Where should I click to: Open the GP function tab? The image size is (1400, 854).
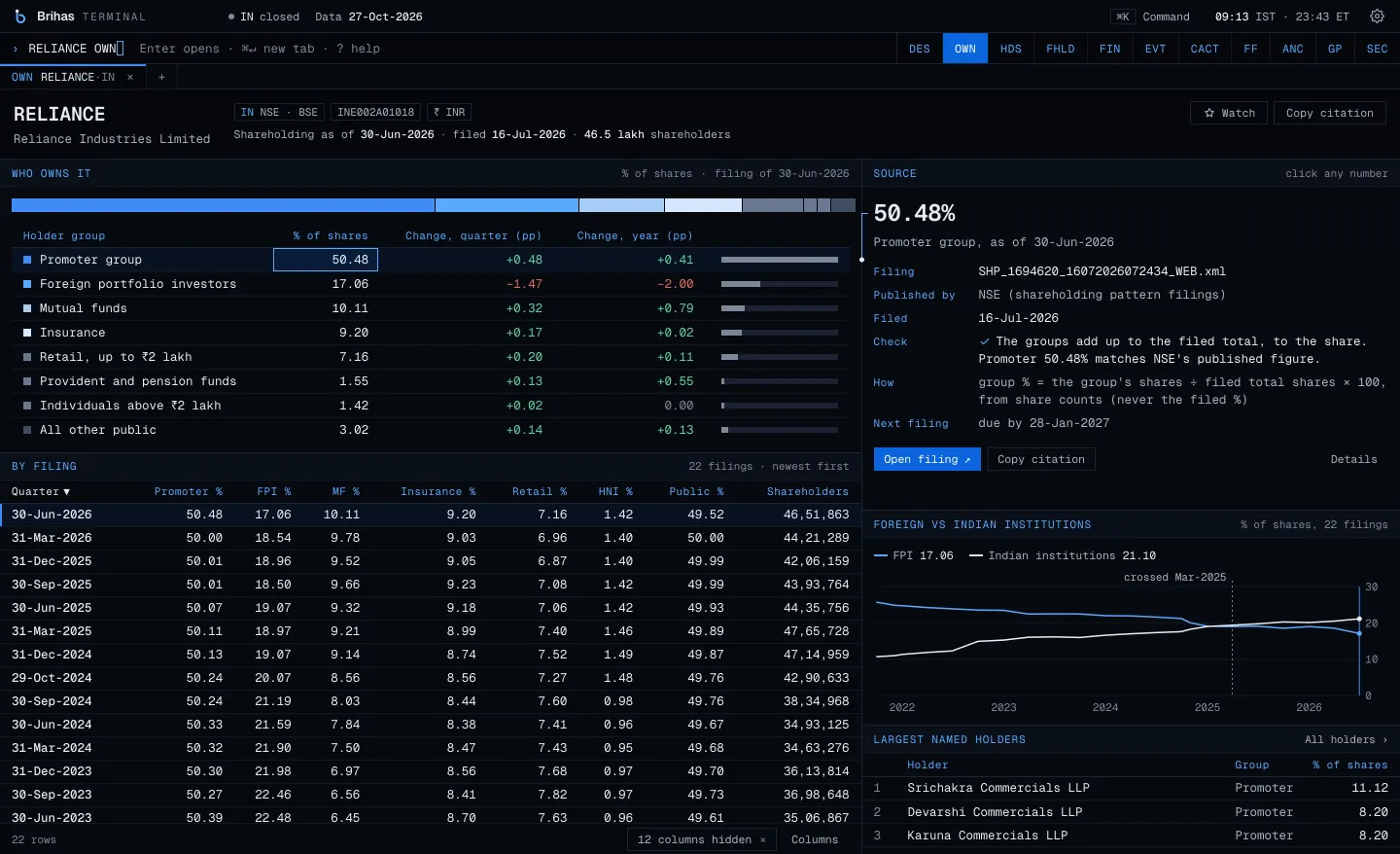click(1335, 49)
